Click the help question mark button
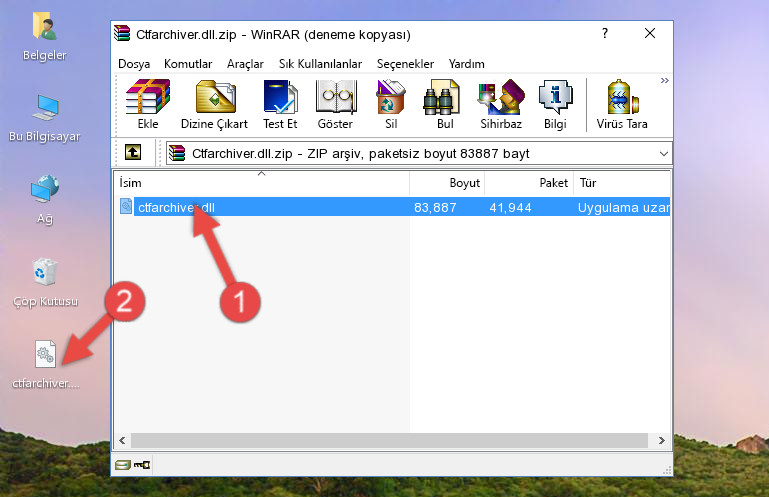The height and width of the screenshot is (497, 769). click(605, 33)
